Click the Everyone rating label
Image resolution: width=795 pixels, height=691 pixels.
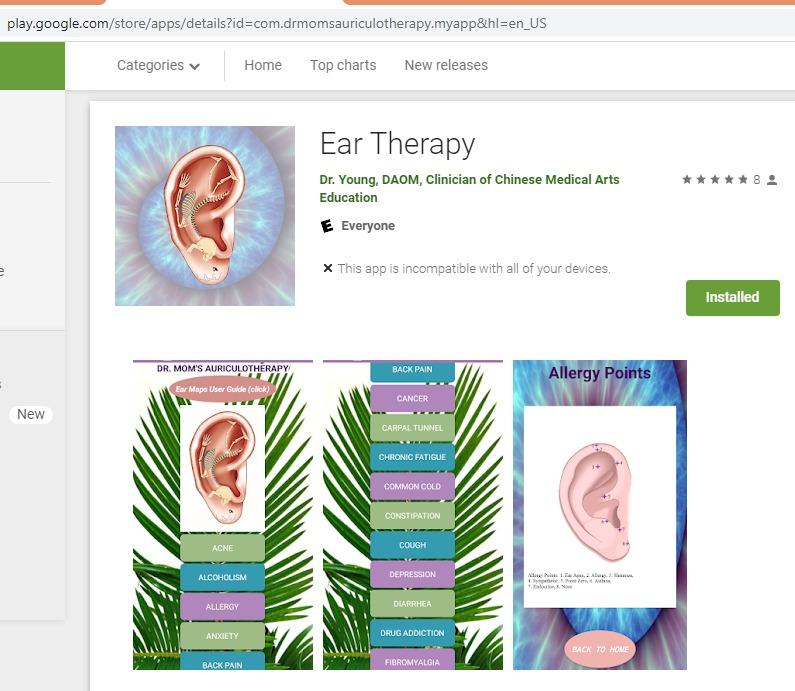point(368,226)
